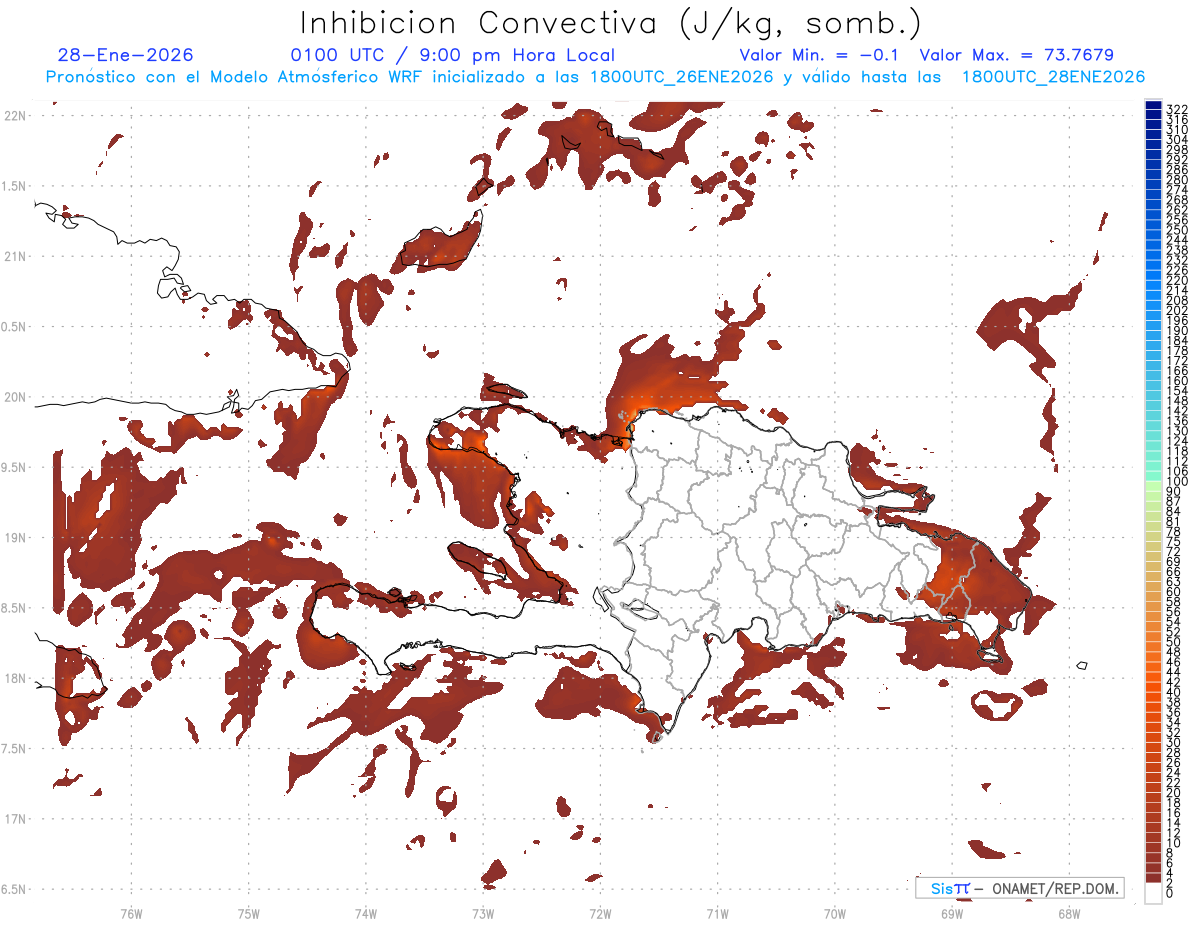Click the '73W' longitude label

coord(483,913)
